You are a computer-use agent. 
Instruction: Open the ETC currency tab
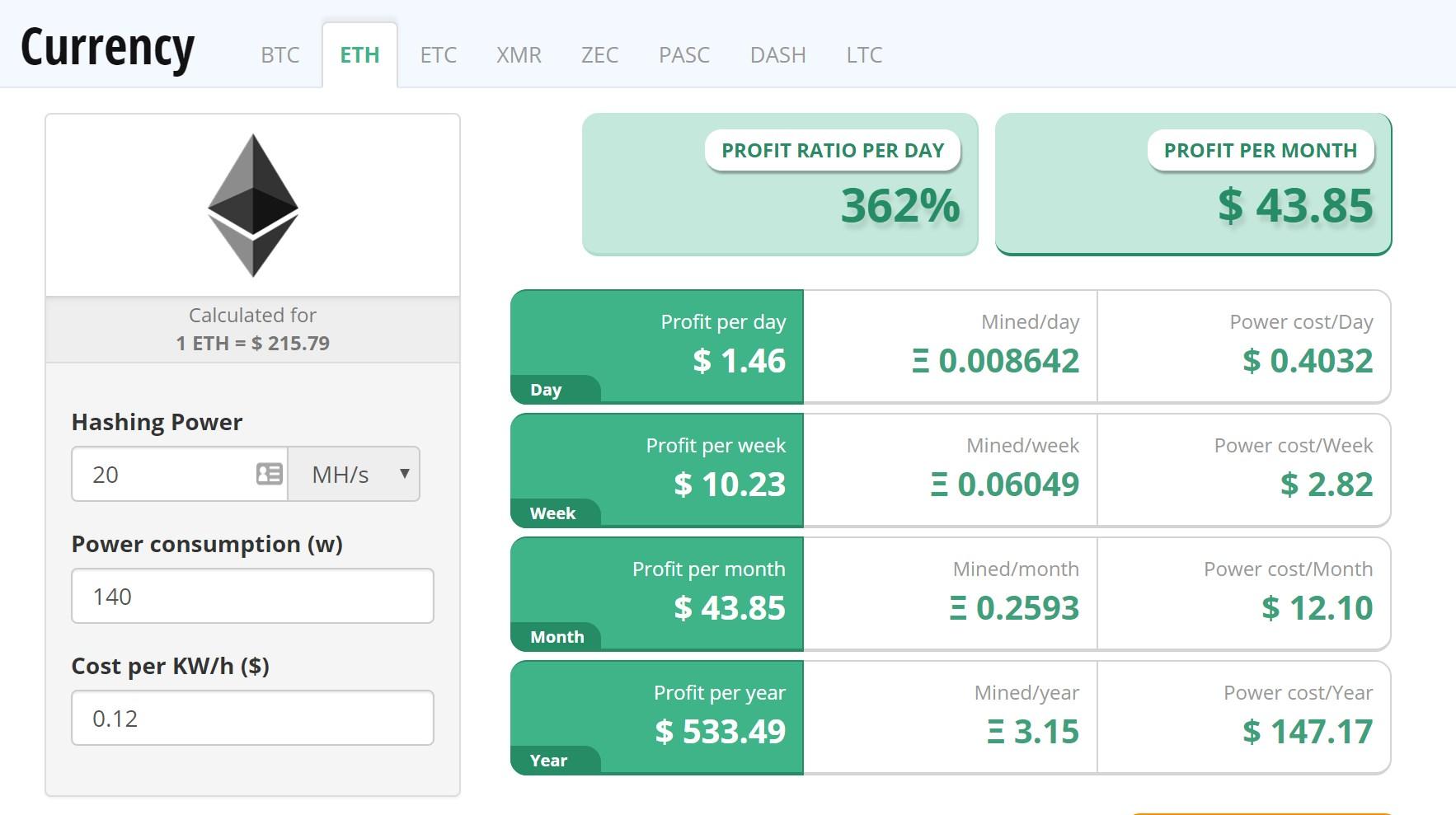coord(438,55)
